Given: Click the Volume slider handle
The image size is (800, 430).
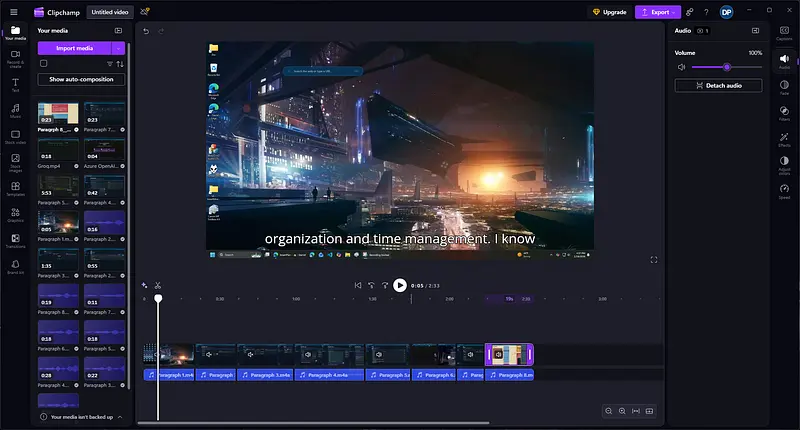Looking at the screenshot, I should [727, 67].
